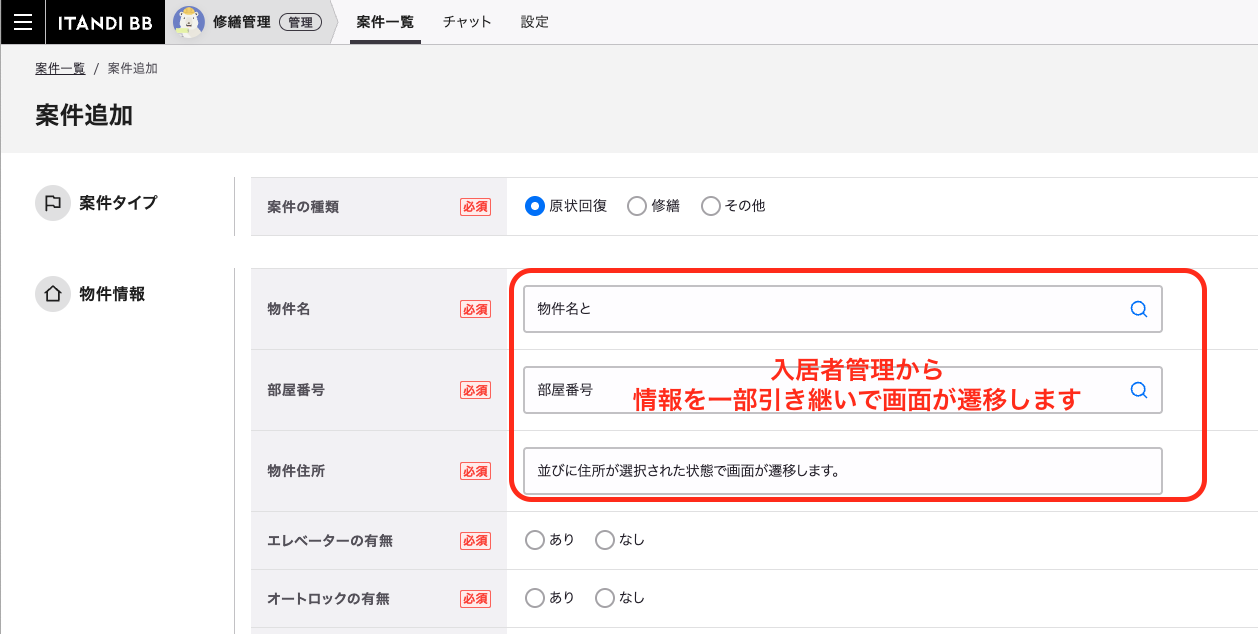Click the flag icon beside 案件タイプ

click(x=53, y=203)
